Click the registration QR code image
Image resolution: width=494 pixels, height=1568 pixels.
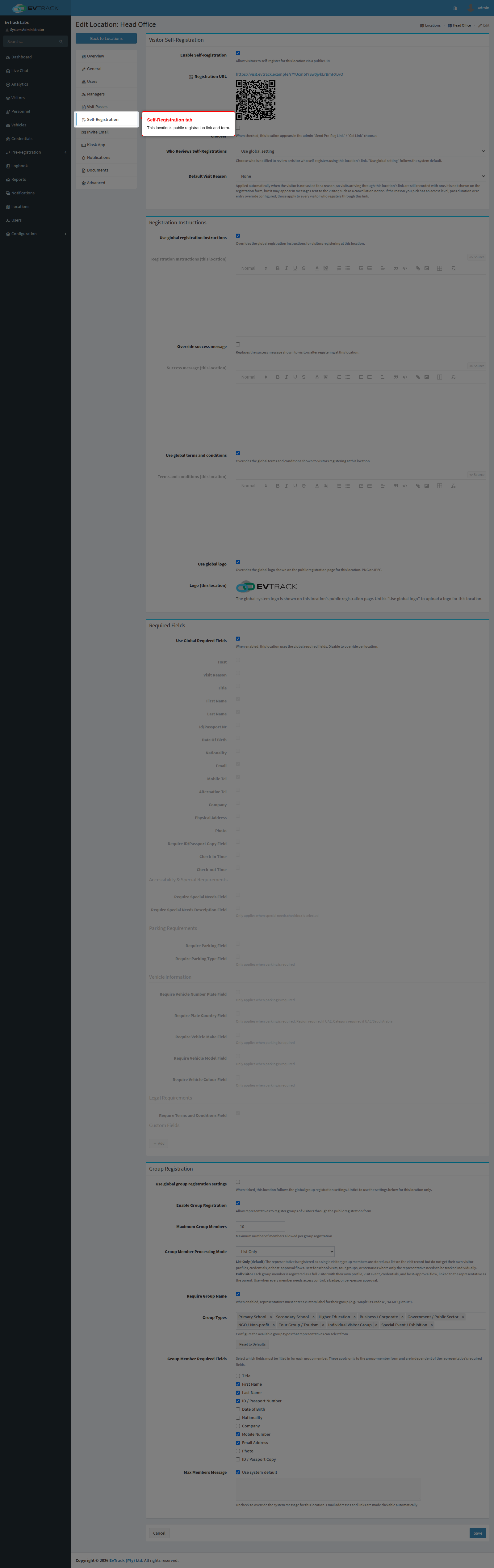click(256, 100)
